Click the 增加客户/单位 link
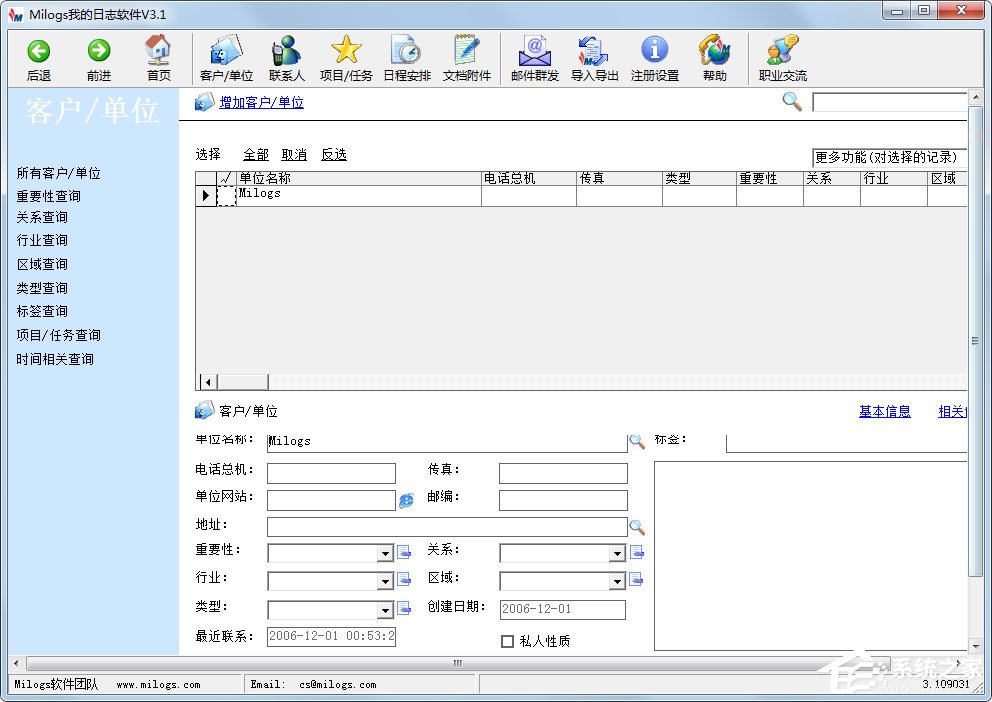 (261, 102)
